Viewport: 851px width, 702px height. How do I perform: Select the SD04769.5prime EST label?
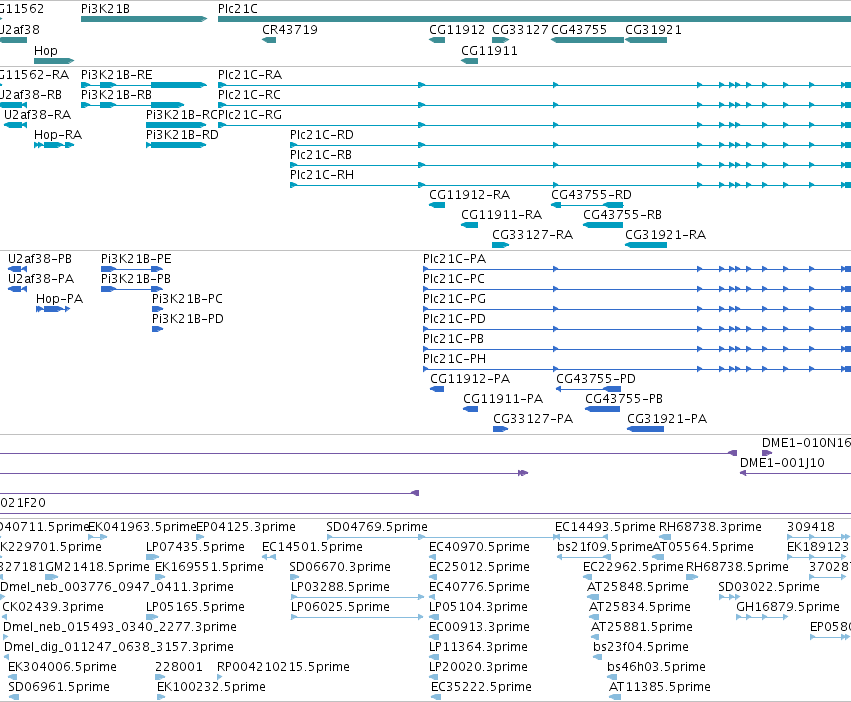pos(377,527)
